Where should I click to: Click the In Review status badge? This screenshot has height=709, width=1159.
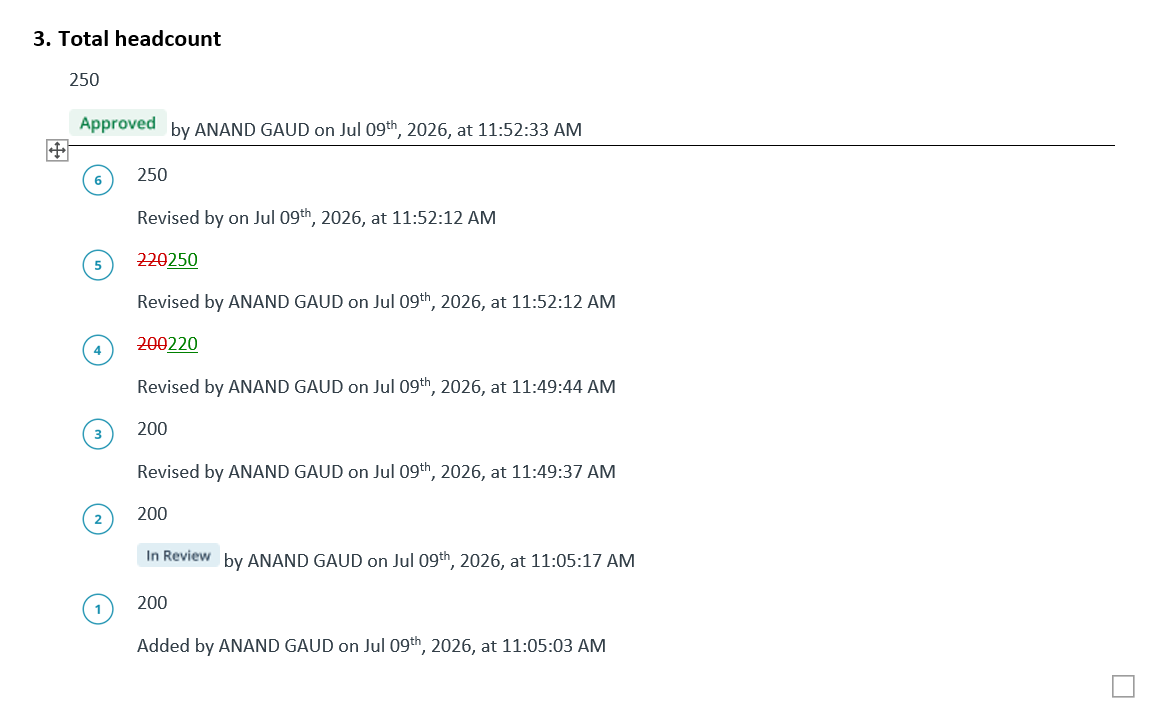click(x=178, y=555)
